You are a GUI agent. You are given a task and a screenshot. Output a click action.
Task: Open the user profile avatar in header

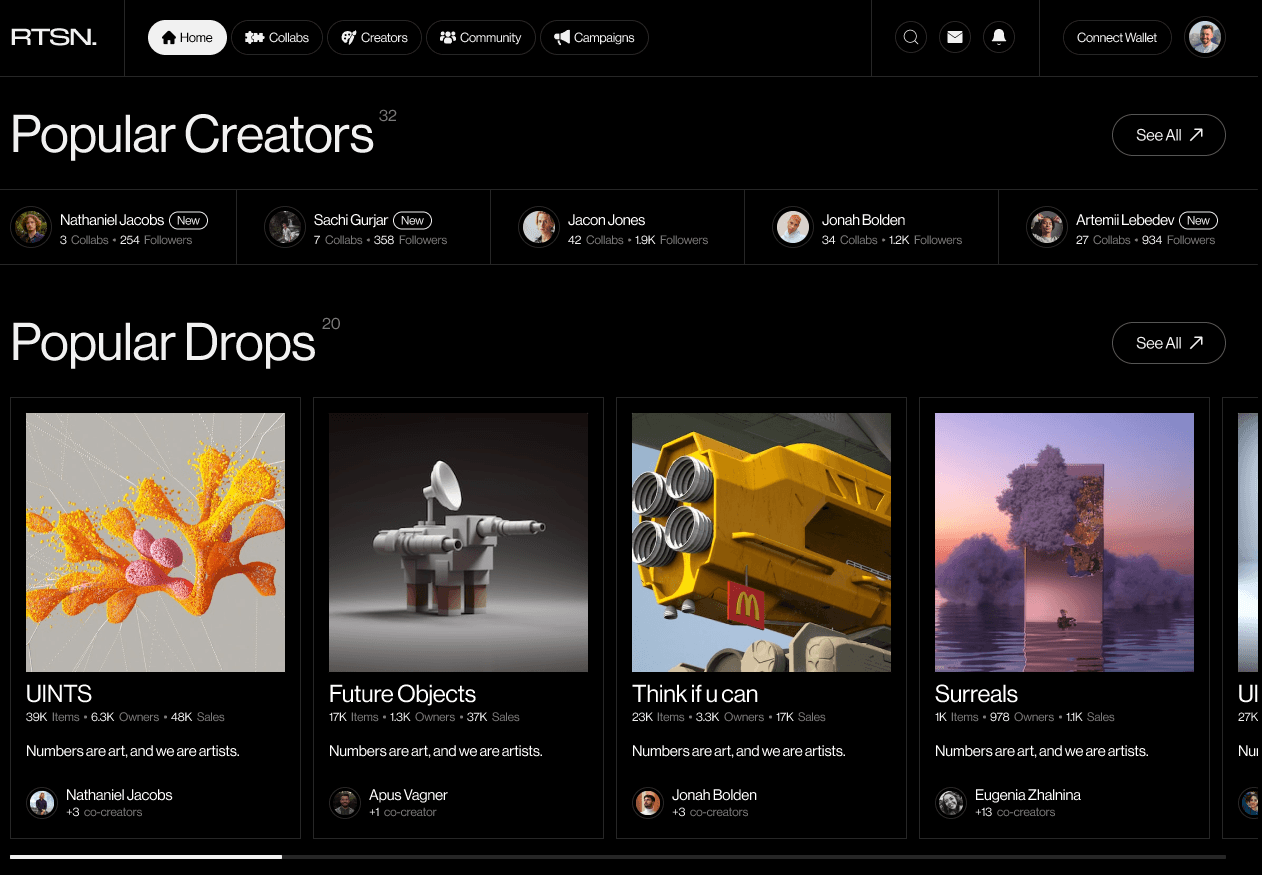click(1204, 38)
